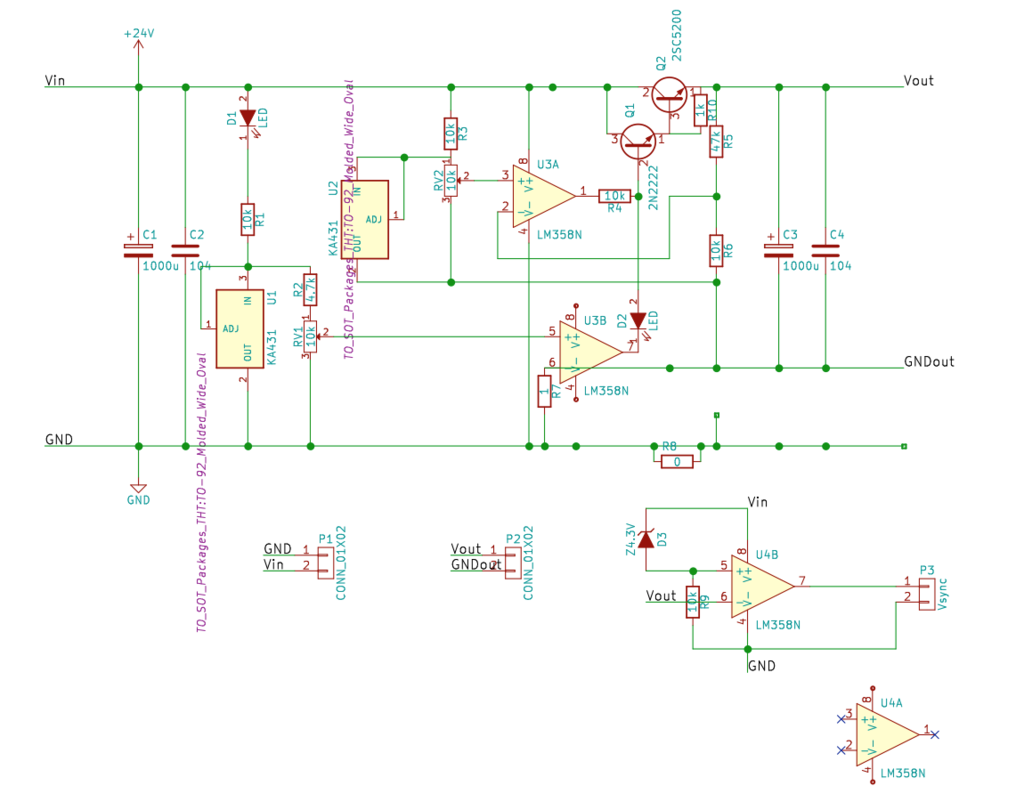Select the RV1 10k potentiometer
The width and height of the screenshot is (1024, 810).
(x=310, y=336)
